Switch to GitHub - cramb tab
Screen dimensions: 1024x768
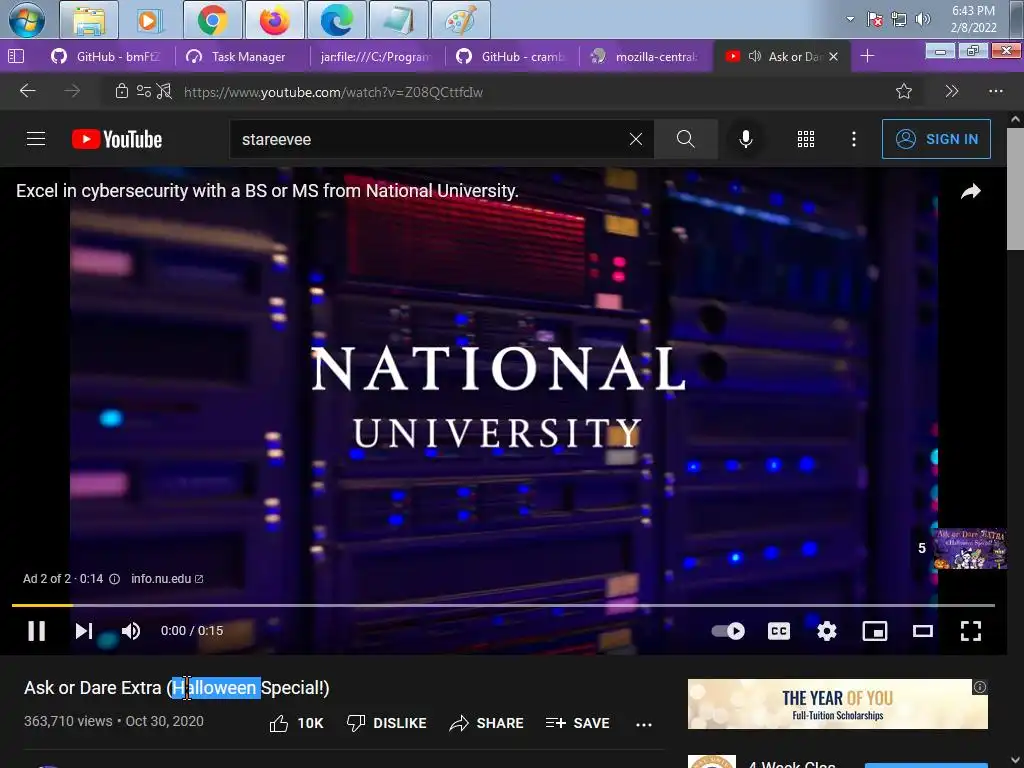click(511, 57)
